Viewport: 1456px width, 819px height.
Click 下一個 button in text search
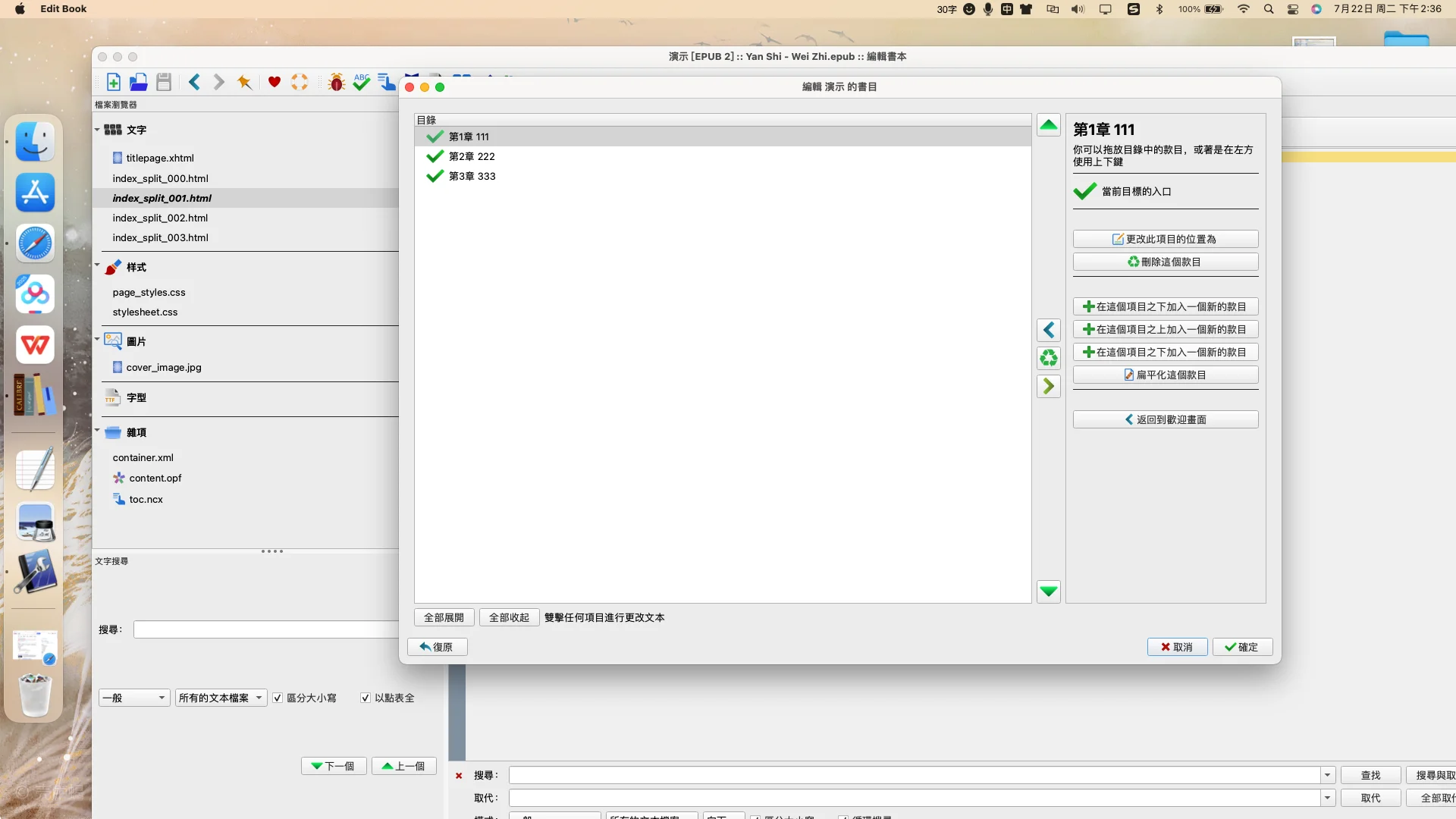pos(334,766)
